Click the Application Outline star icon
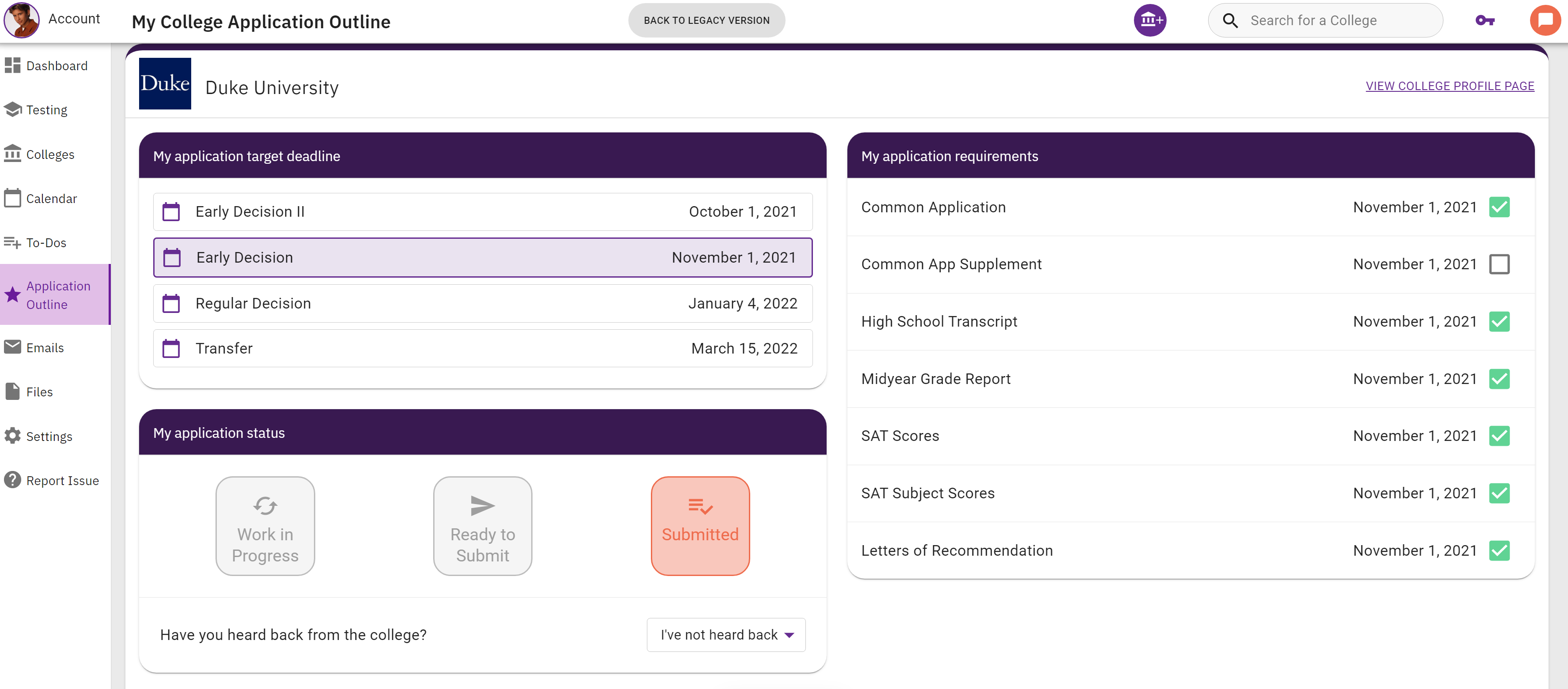This screenshot has height=689, width=1568. tap(12, 294)
